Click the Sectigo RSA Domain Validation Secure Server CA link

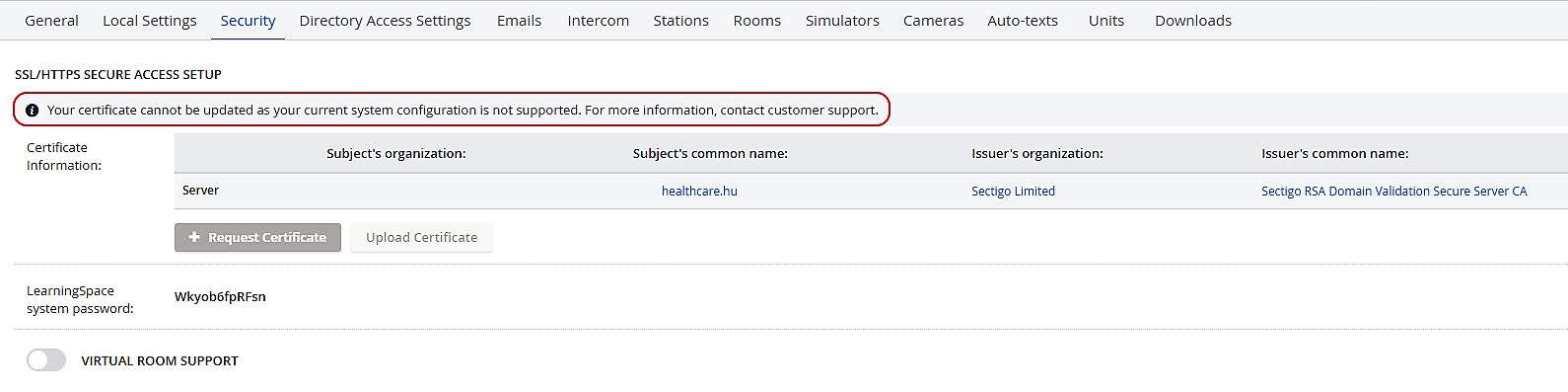[1393, 192]
